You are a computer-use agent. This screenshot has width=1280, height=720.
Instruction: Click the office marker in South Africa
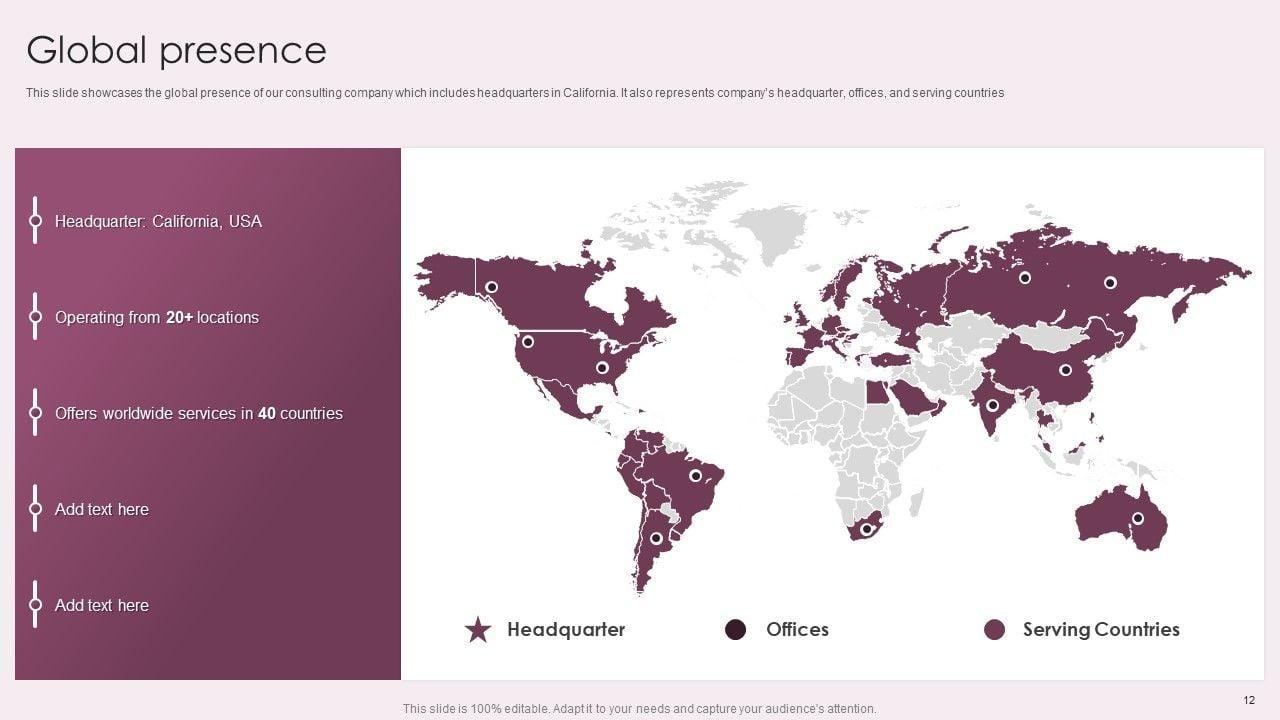(867, 527)
